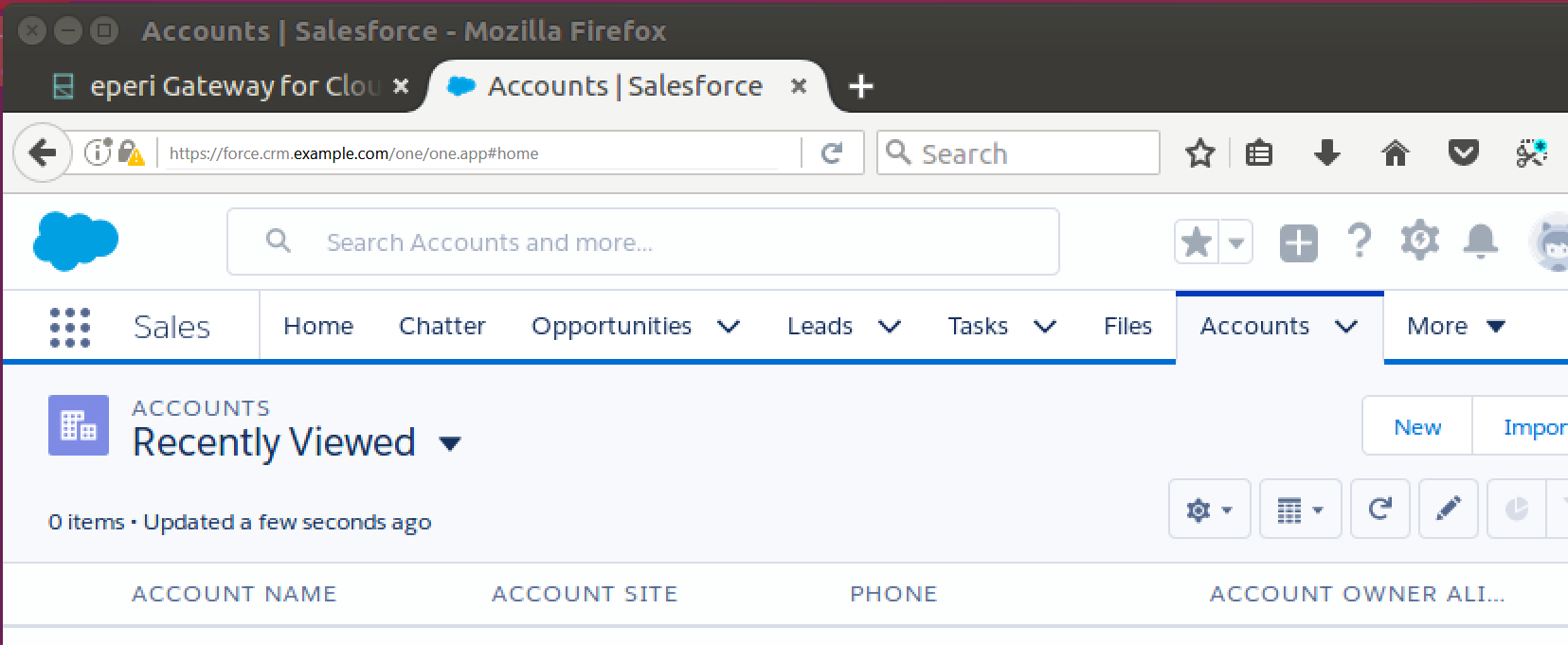Viewport: 1568px width, 645px height.
Task: Open the global actions plus icon
Action: click(x=1298, y=242)
